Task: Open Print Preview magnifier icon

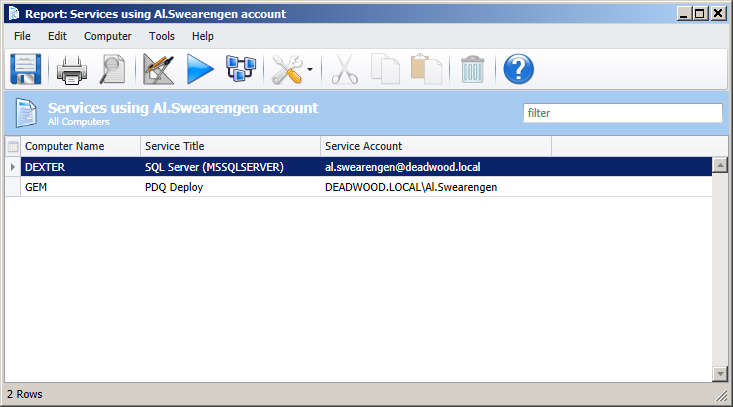Action: coord(113,70)
